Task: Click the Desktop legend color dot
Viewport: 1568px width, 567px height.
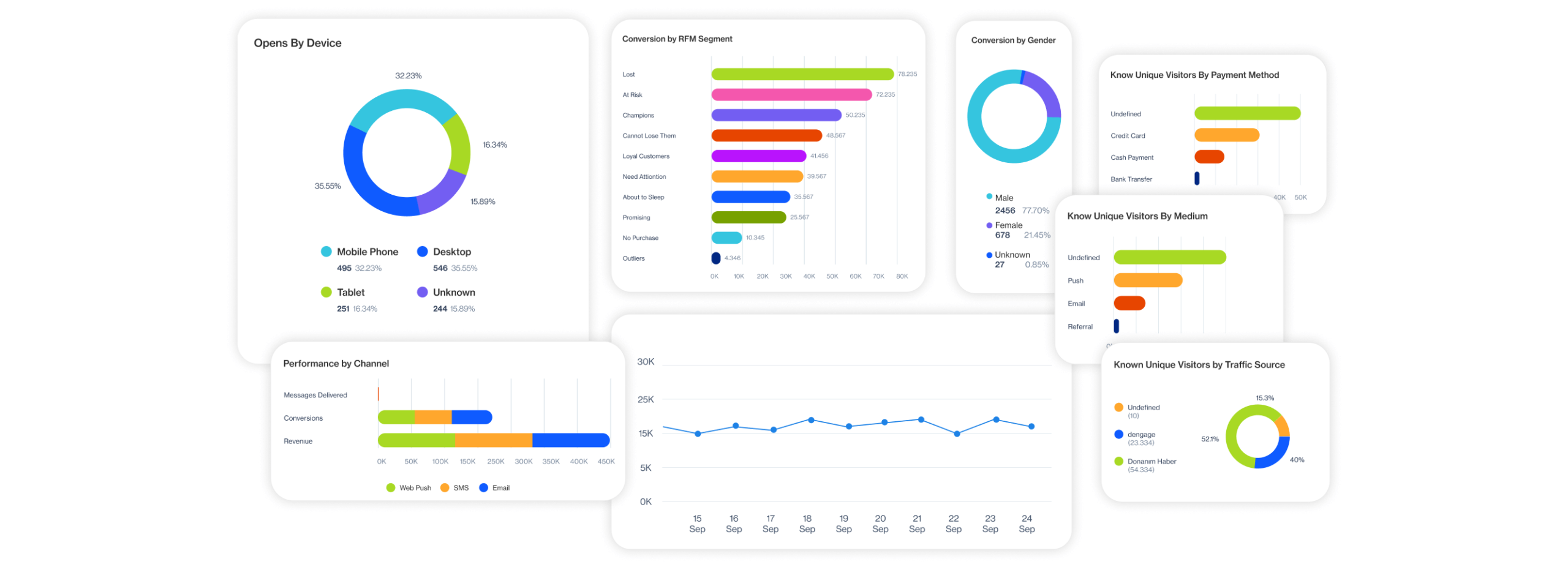Action: point(422,251)
